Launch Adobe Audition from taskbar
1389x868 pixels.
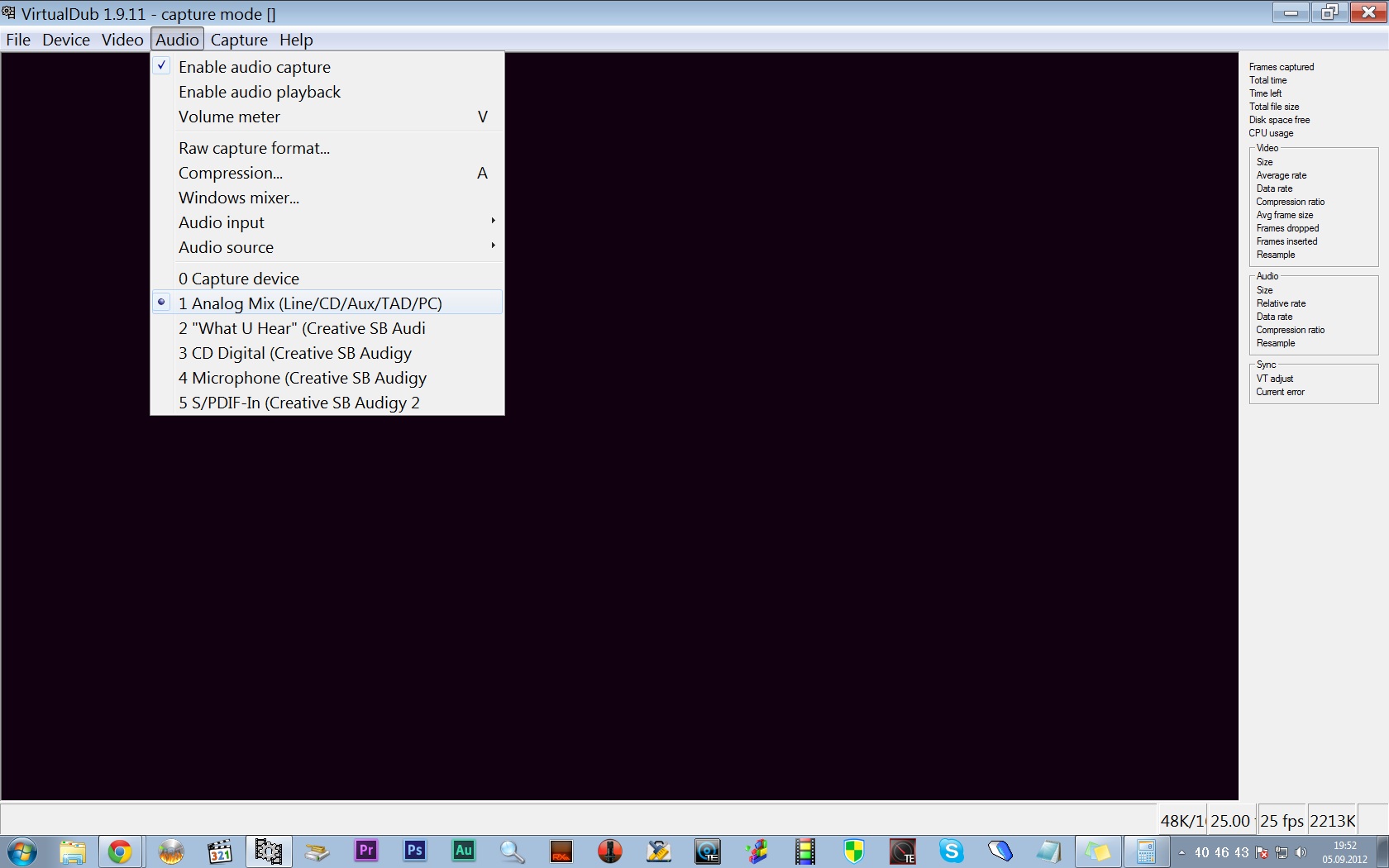click(464, 851)
